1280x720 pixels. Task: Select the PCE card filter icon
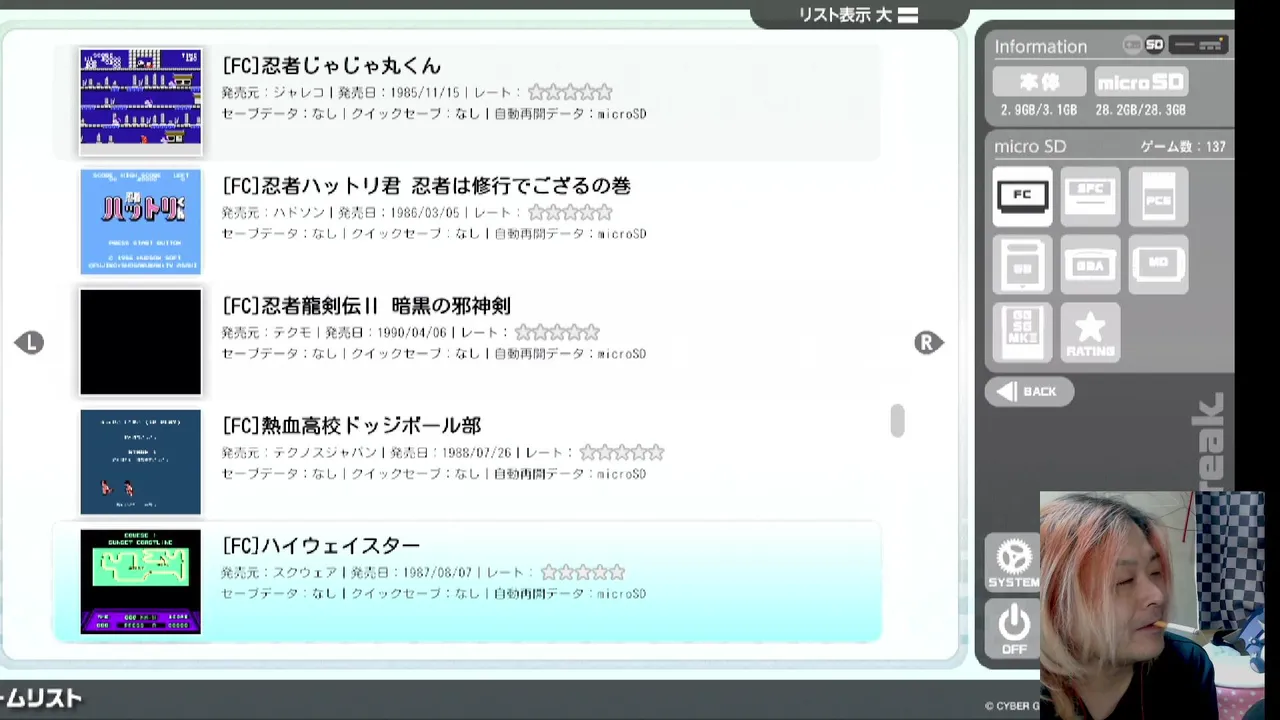[x=1158, y=196]
